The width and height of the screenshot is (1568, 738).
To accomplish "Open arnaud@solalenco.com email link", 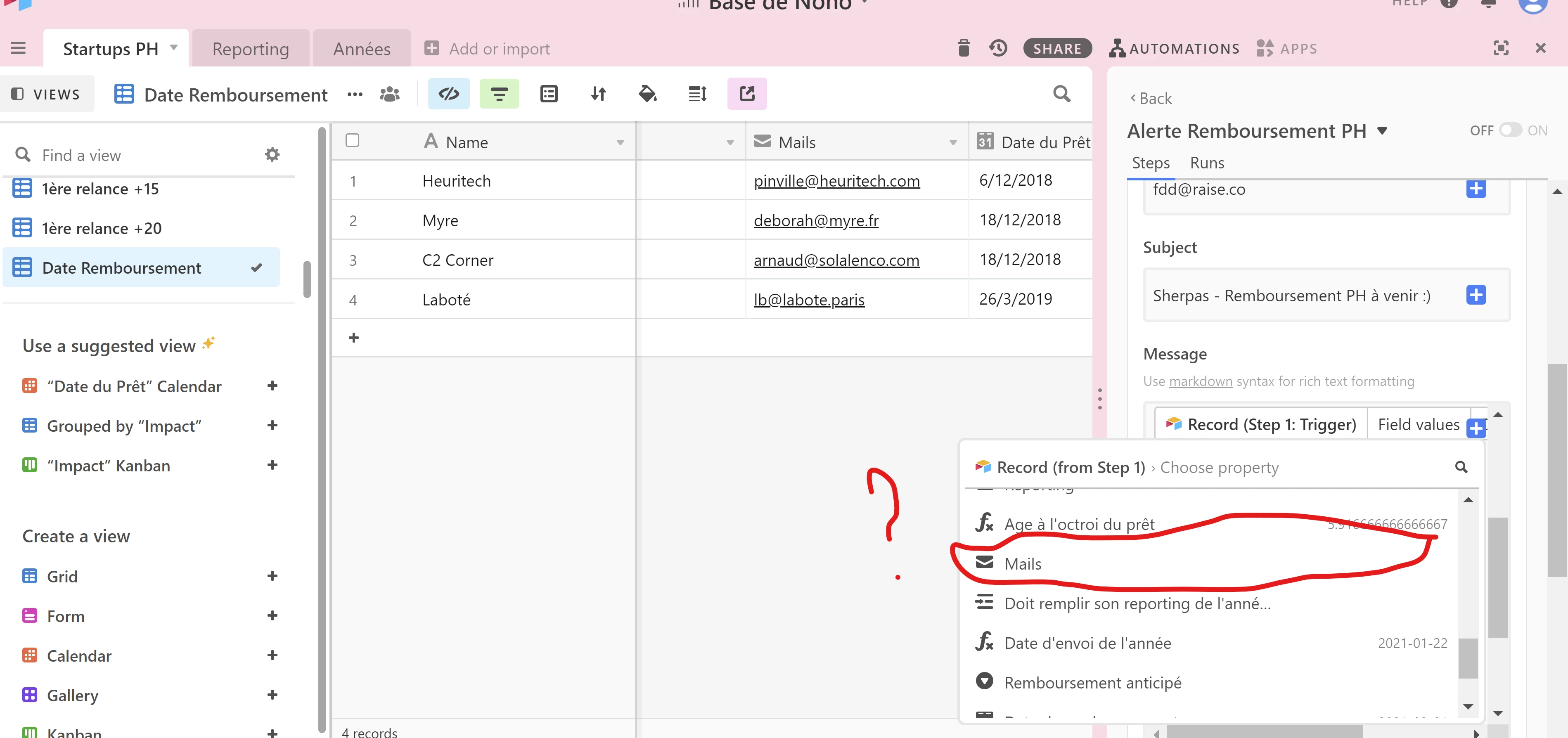I will (x=836, y=260).
